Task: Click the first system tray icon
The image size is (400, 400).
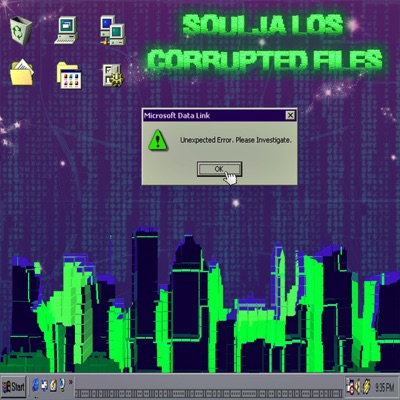Action: pos(350,387)
